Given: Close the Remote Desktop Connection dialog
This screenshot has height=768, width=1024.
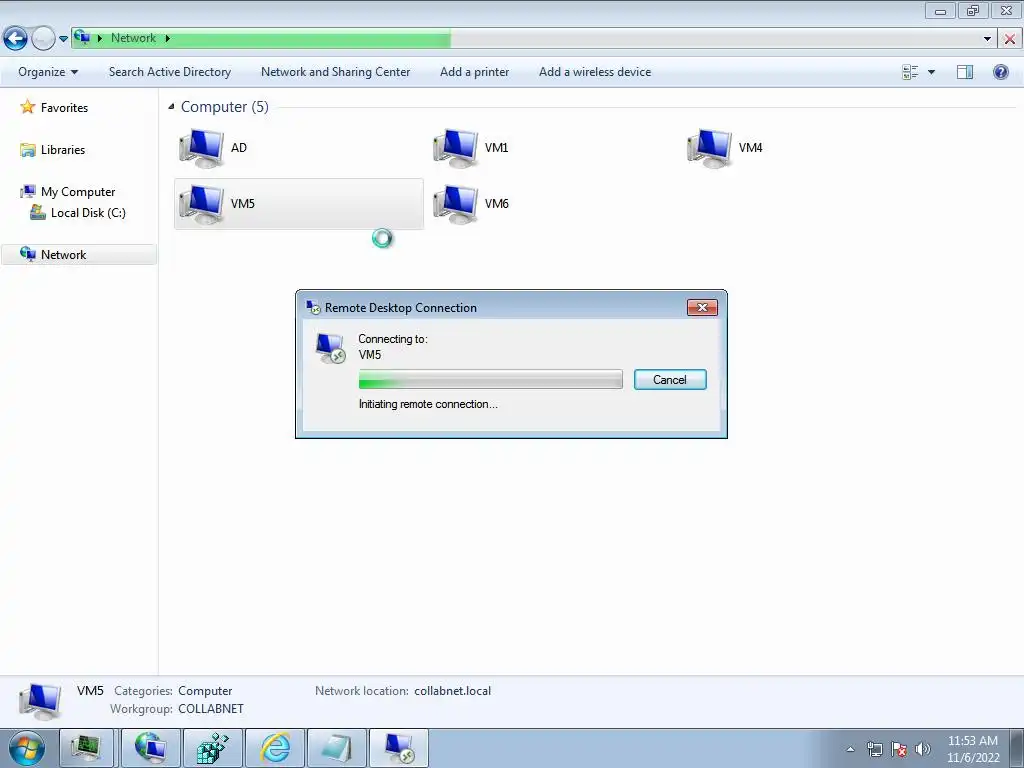Looking at the screenshot, I should (702, 308).
